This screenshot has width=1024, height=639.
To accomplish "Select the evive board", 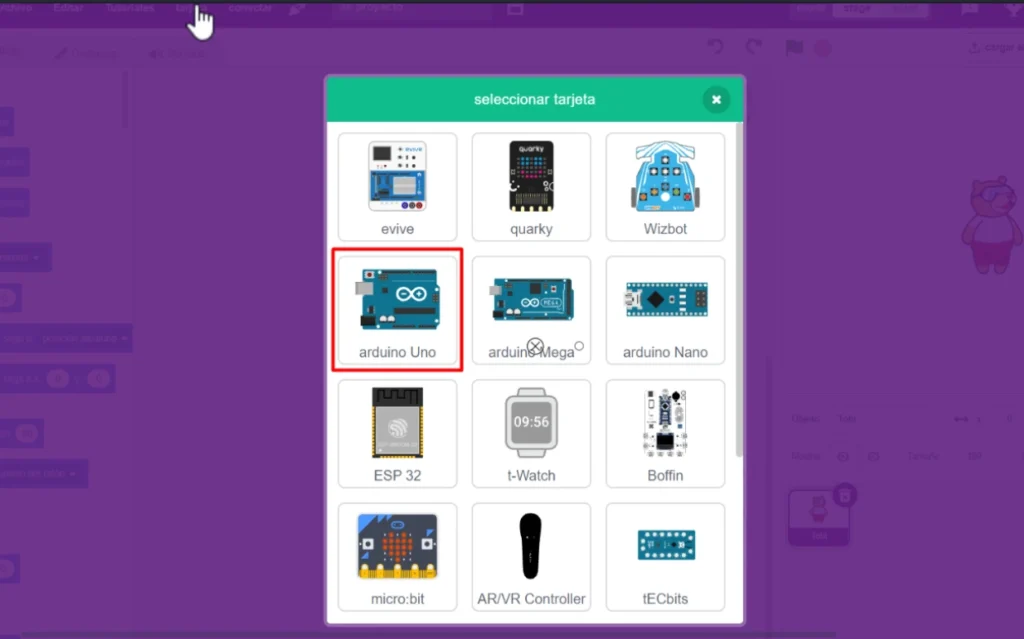I will coord(397,187).
